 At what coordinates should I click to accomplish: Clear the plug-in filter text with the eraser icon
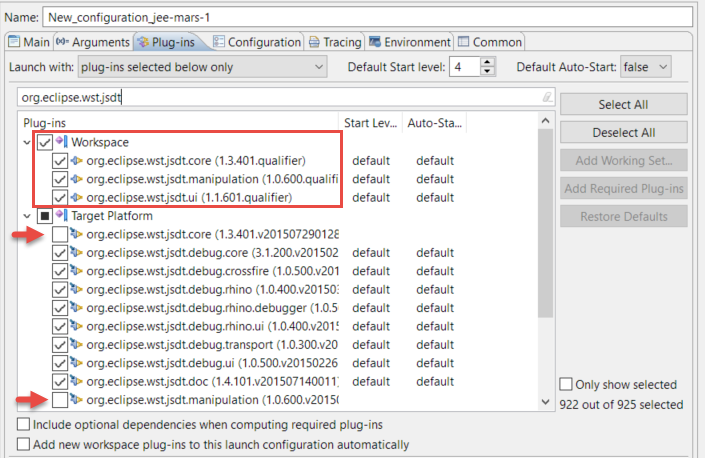[547, 97]
